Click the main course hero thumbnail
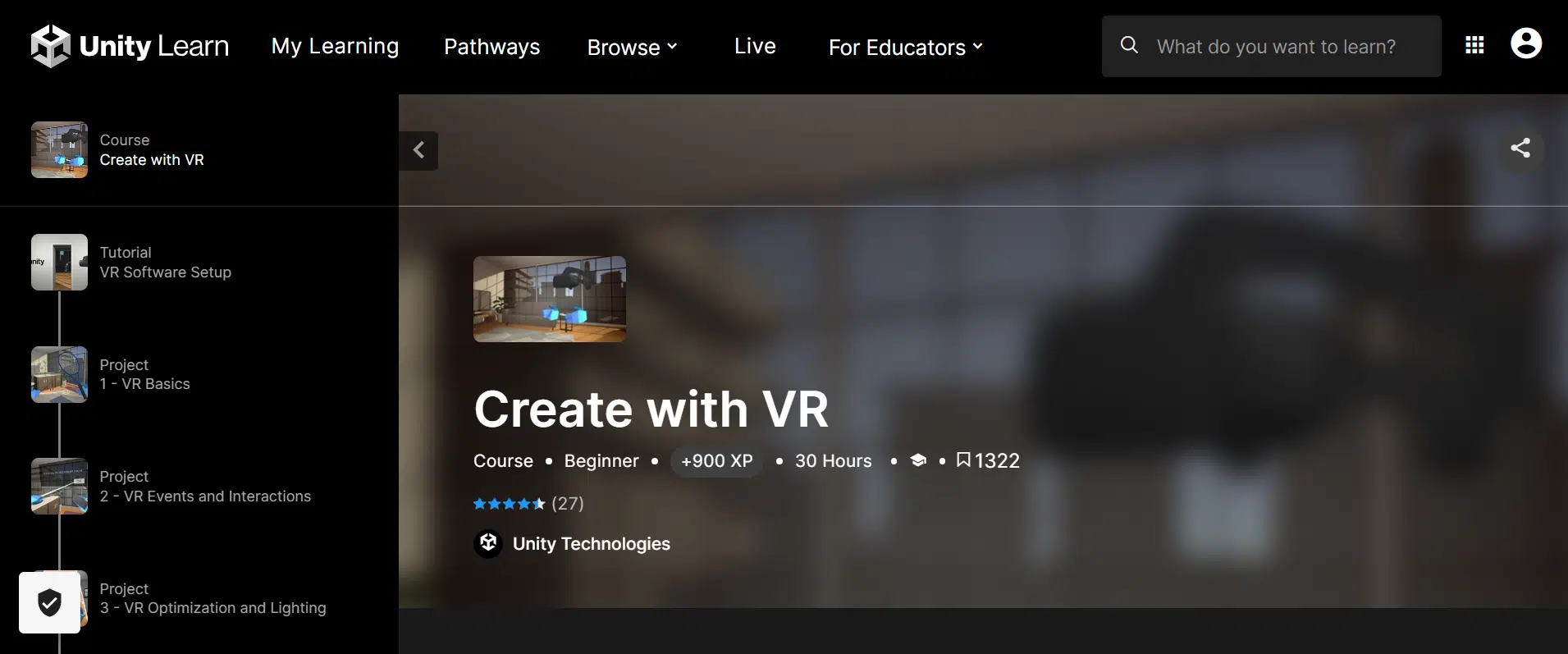 click(x=550, y=299)
